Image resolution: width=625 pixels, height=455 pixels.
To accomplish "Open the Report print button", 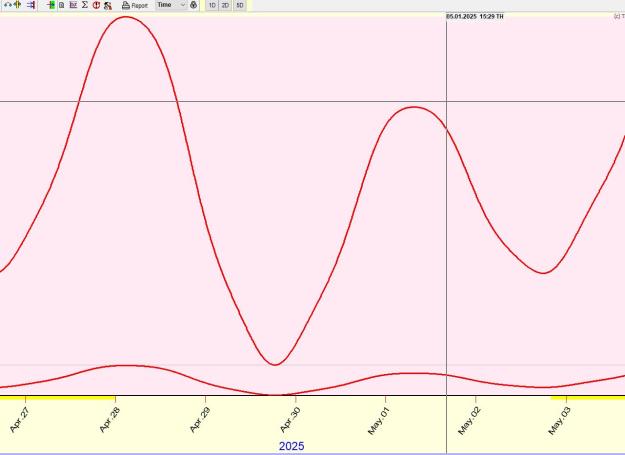I will point(135,6).
